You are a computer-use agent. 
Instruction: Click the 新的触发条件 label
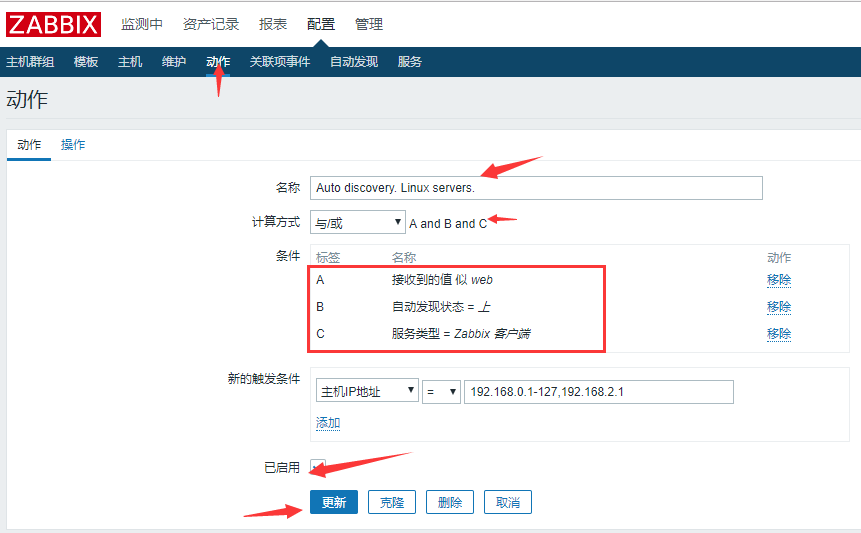pyautogui.click(x=264, y=379)
